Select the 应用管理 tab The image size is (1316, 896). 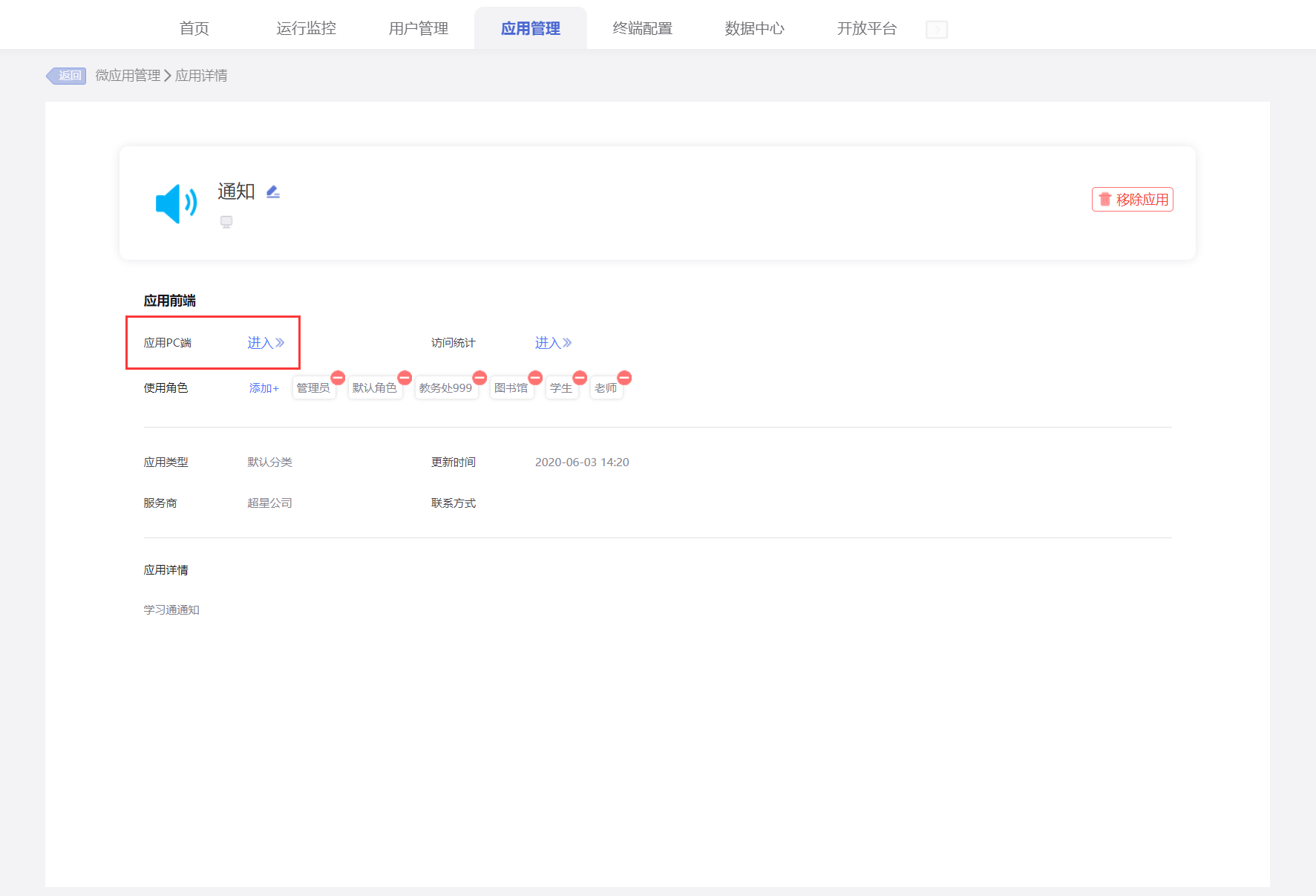click(x=531, y=28)
